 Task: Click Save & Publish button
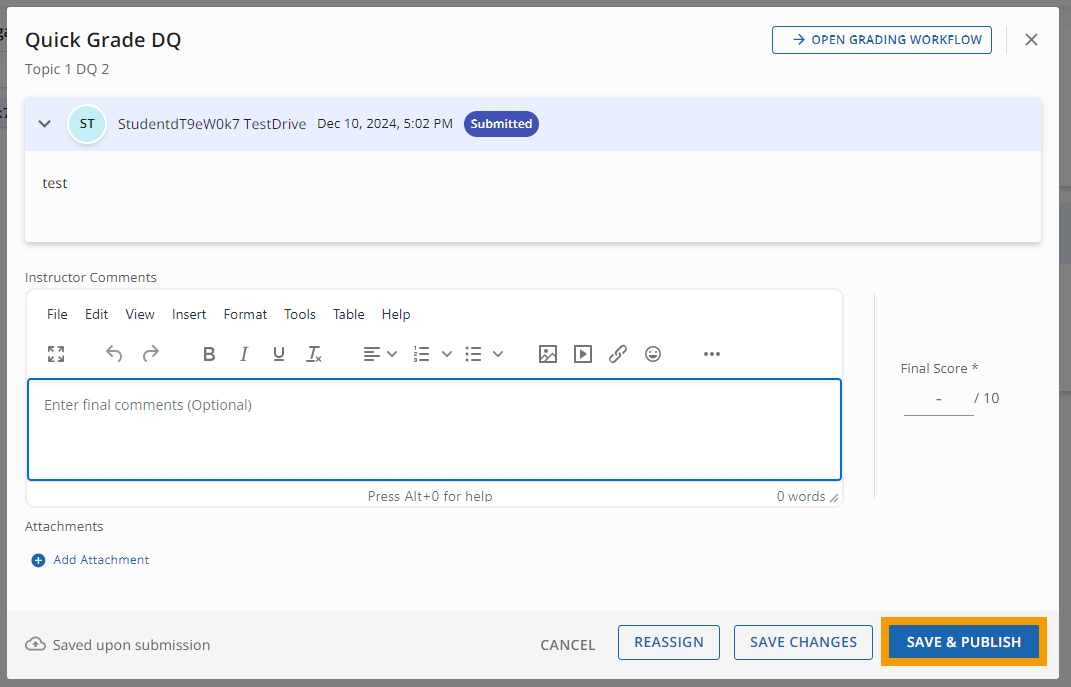[x=963, y=642]
